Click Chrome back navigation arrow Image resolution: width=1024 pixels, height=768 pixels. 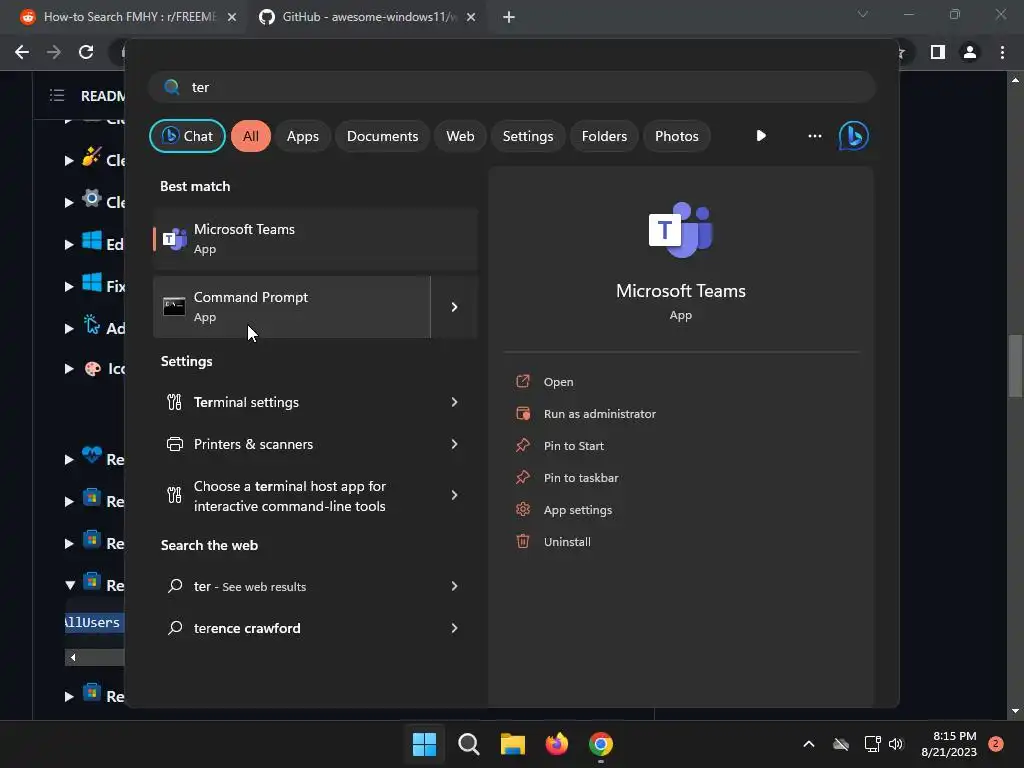coord(22,52)
